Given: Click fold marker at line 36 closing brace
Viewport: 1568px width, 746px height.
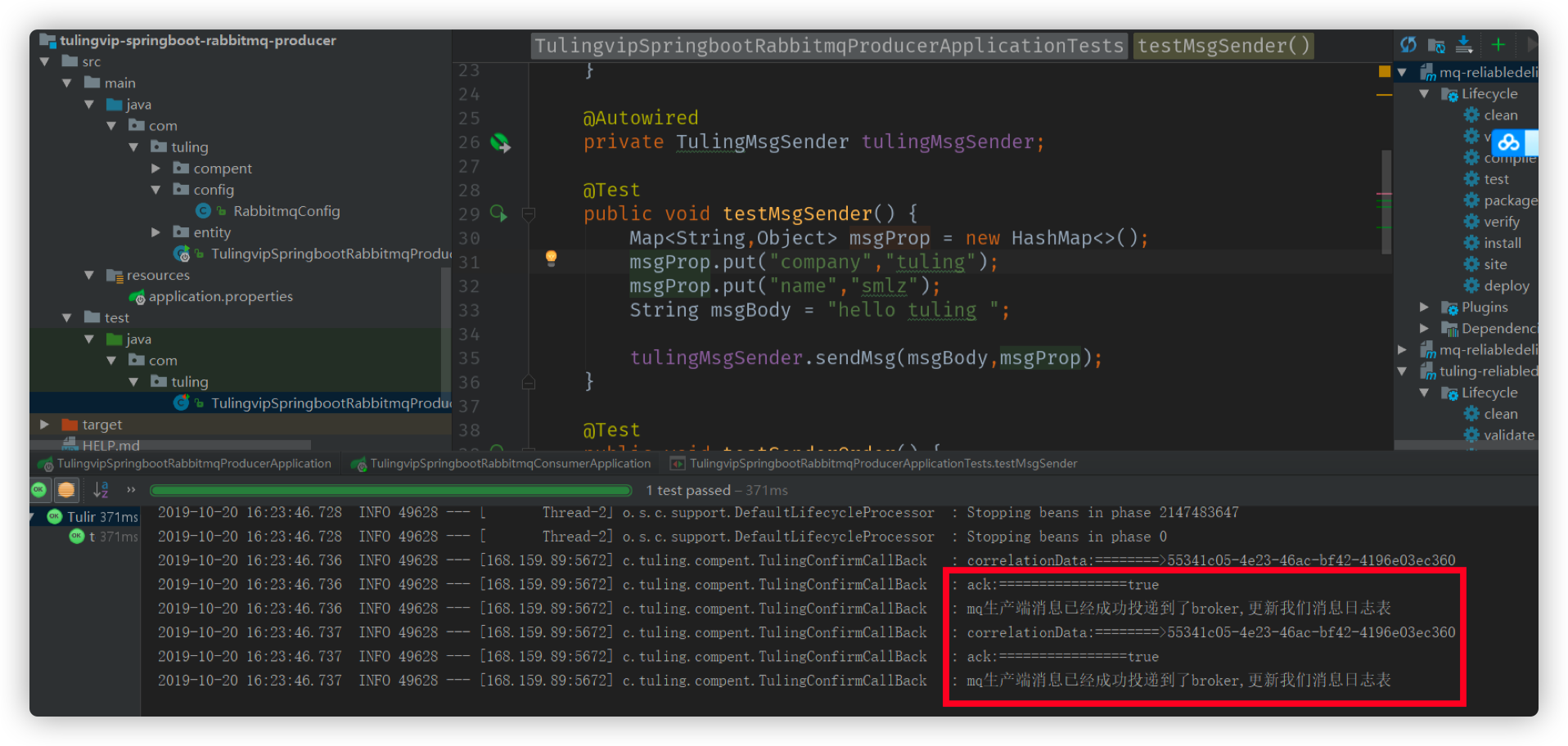Looking at the screenshot, I should [529, 382].
